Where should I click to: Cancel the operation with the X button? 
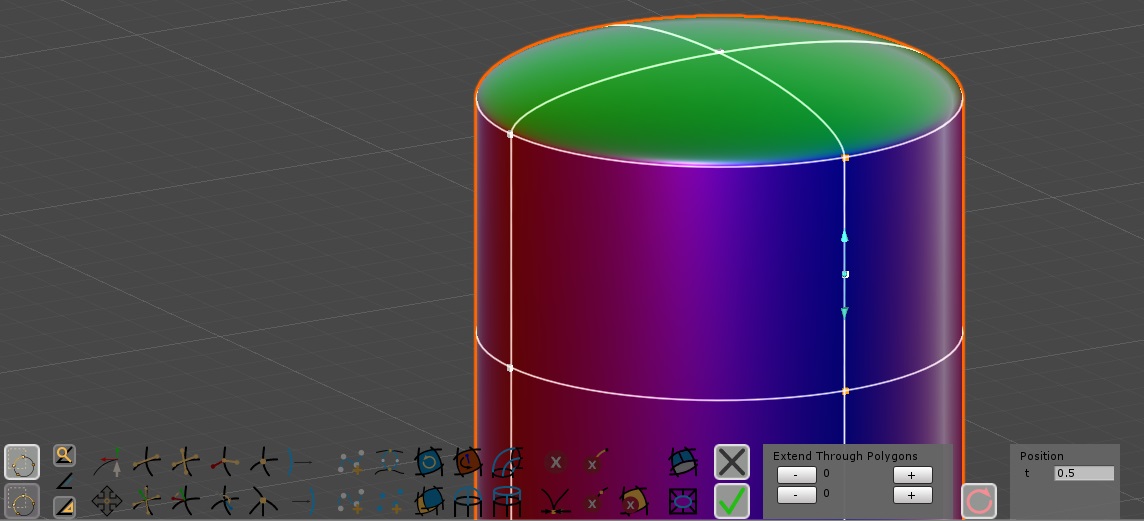[x=732, y=462]
